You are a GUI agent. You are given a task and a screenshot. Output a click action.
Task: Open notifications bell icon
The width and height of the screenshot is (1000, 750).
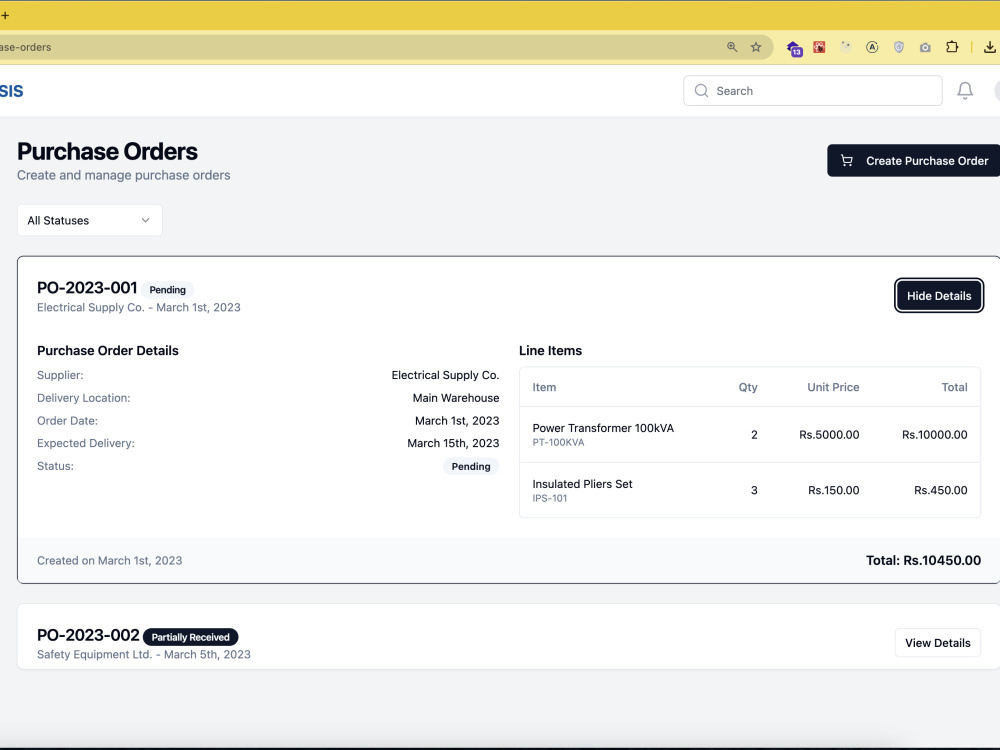[965, 91]
